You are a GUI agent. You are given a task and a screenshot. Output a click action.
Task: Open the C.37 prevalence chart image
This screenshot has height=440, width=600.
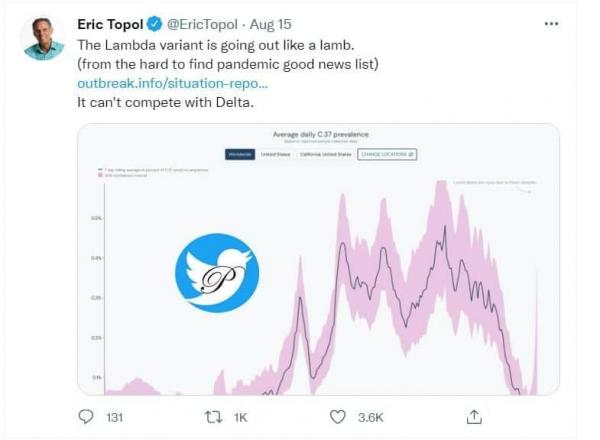click(400, 300)
